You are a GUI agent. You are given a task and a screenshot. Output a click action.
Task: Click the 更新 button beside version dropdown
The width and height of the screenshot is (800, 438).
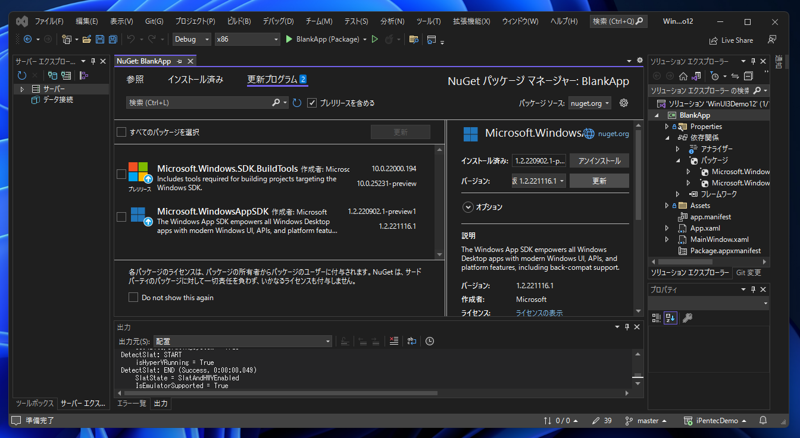click(x=599, y=181)
